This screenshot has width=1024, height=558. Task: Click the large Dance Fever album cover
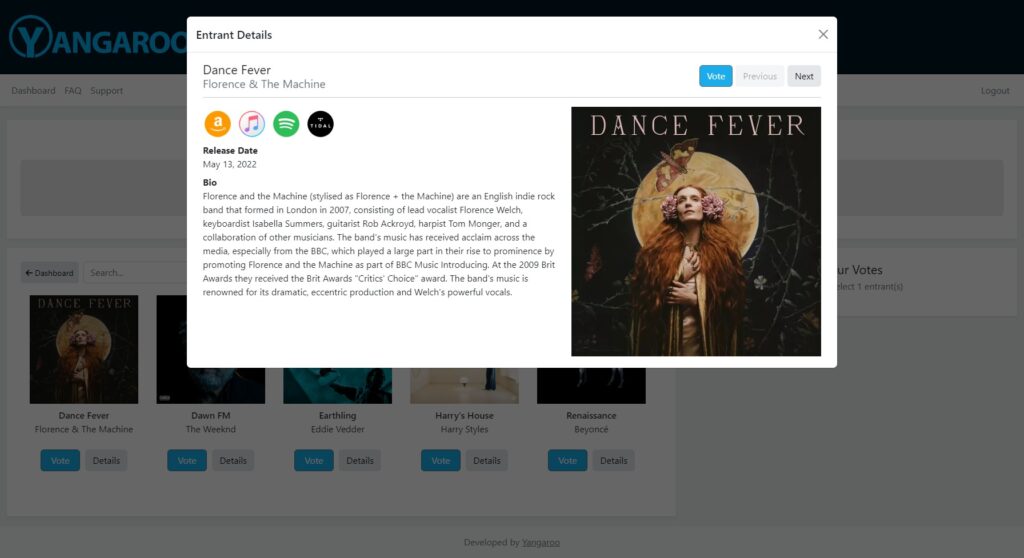(695, 231)
